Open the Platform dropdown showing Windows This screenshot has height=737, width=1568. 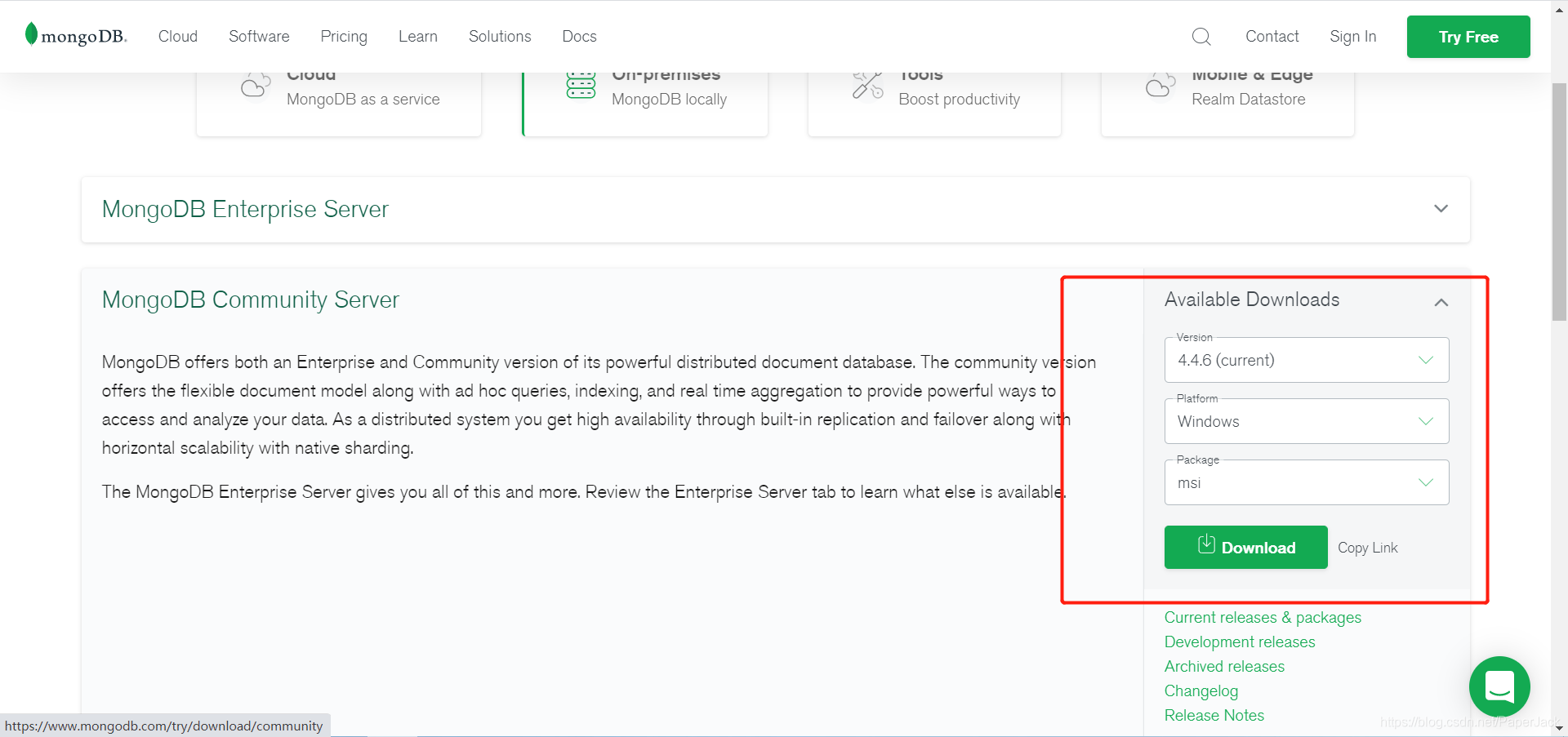[x=1307, y=421]
